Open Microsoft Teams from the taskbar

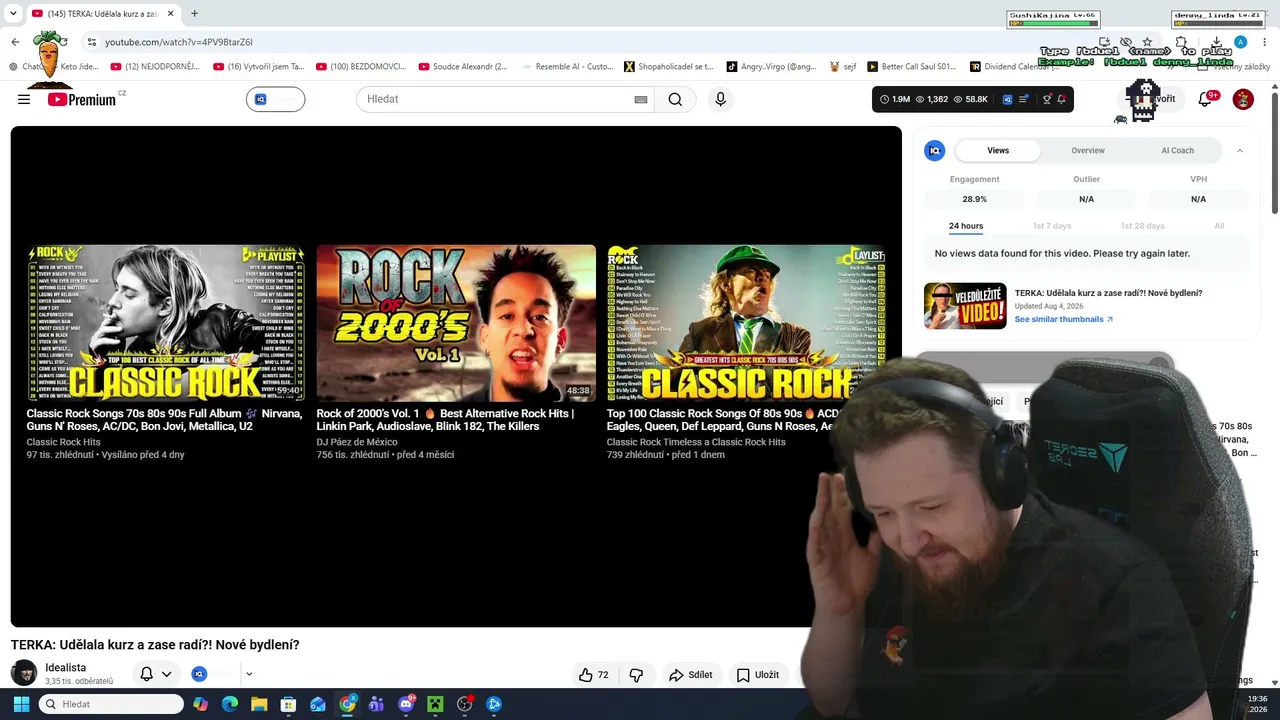click(x=376, y=704)
